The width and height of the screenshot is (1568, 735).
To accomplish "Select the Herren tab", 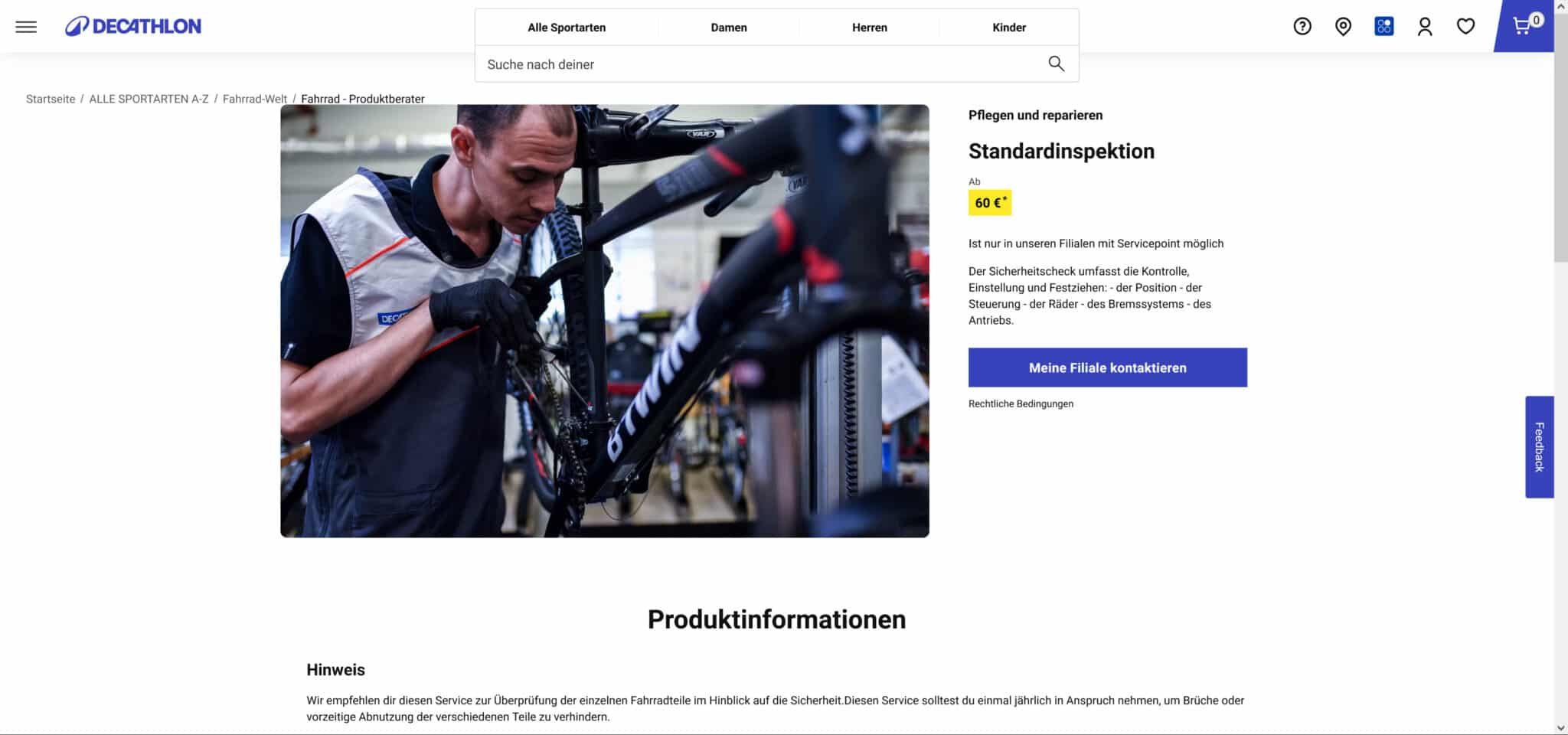I will click(870, 28).
